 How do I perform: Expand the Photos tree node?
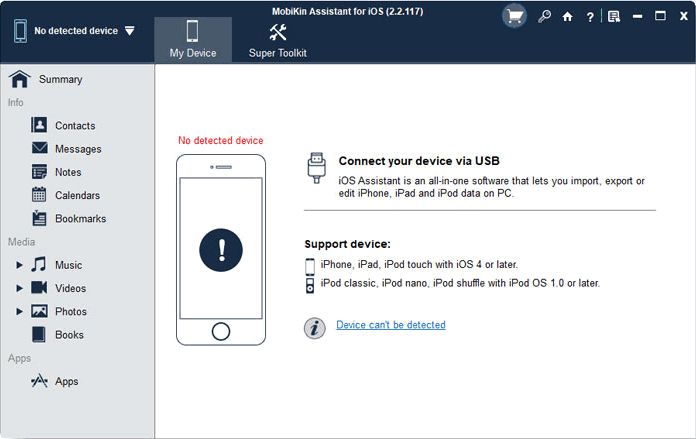(19, 312)
